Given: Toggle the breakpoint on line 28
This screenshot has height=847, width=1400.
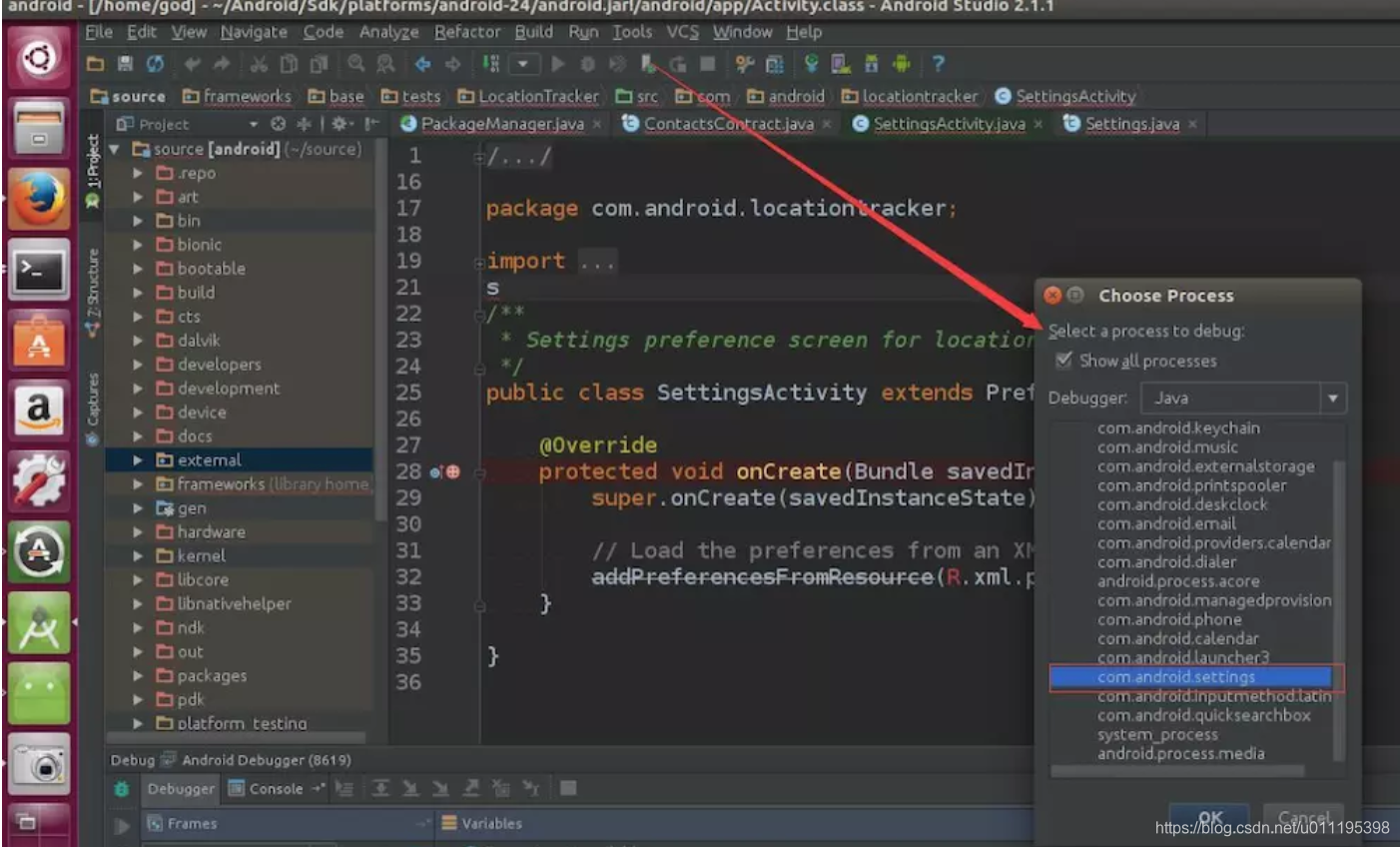Looking at the screenshot, I should point(452,471).
